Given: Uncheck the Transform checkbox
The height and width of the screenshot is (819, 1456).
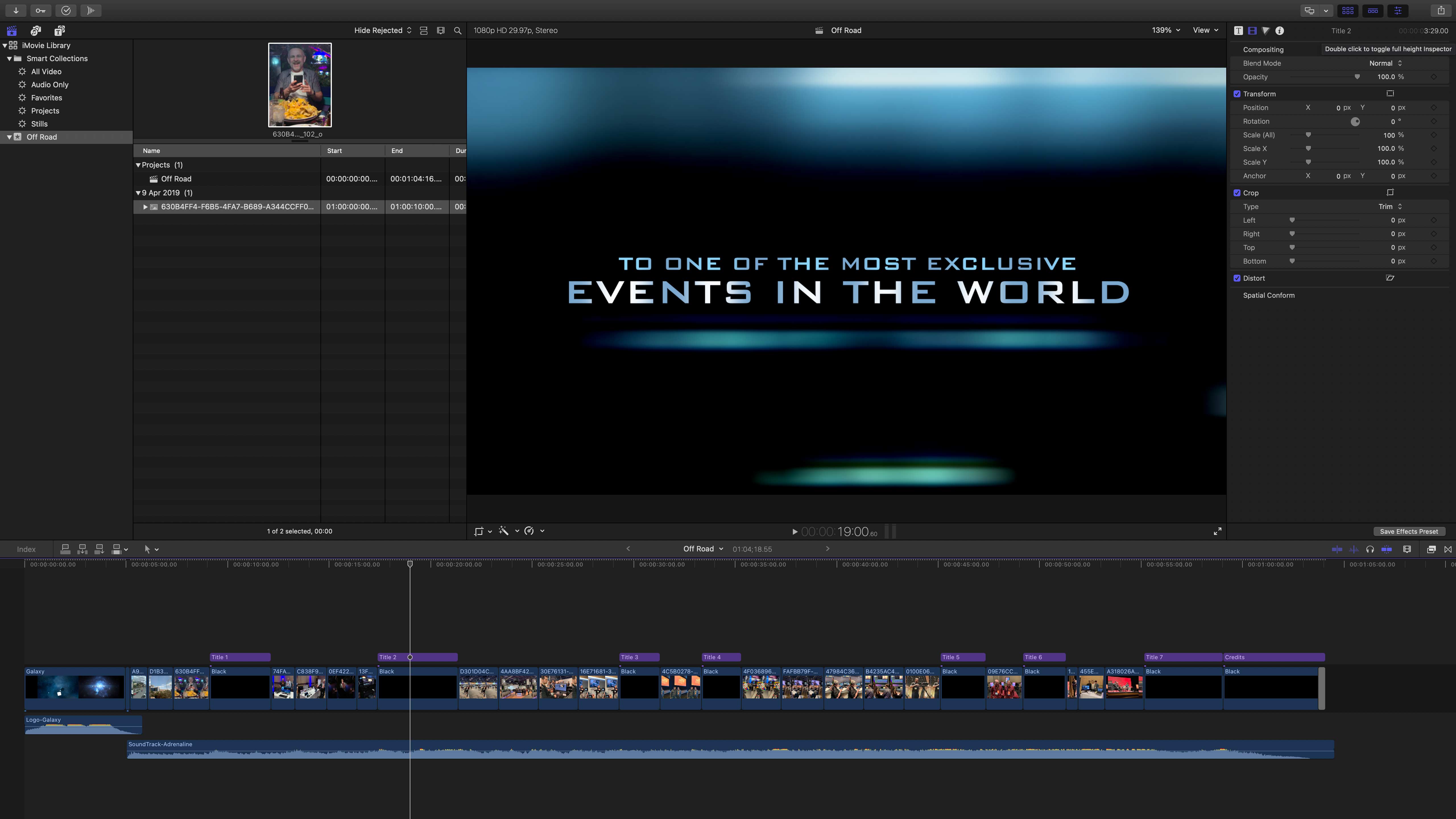Looking at the screenshot, I should click(x=1237, y=94).
